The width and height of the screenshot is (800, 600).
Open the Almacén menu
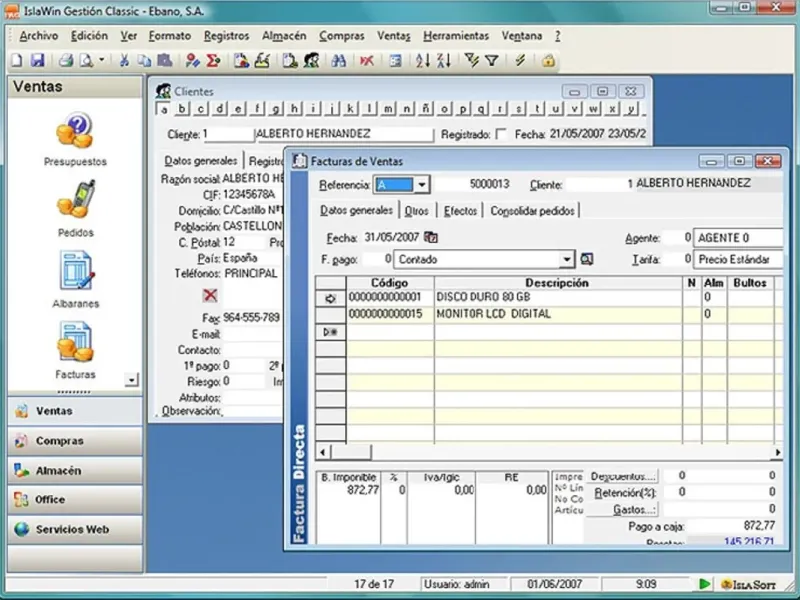284,36
